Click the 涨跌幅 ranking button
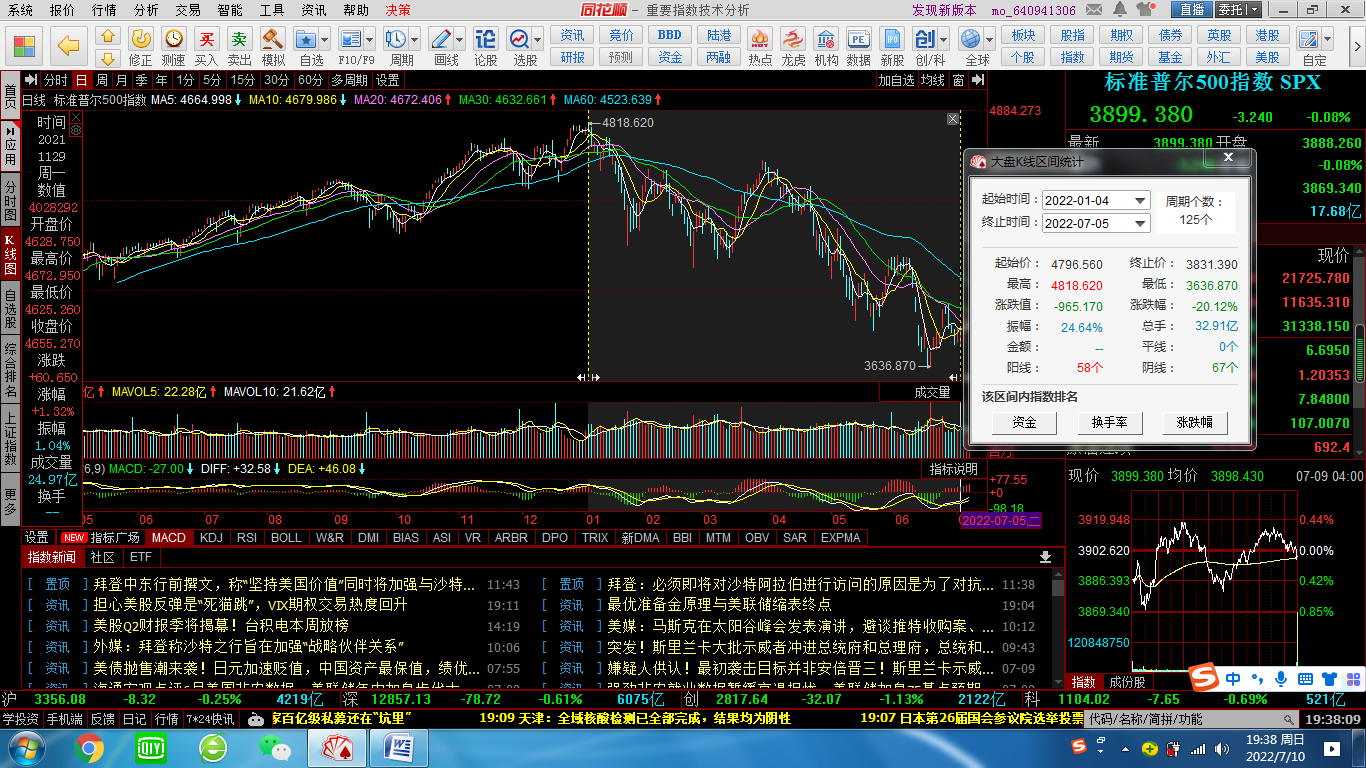Screen dimensions: 1366x768 [x=1197, y=423]
